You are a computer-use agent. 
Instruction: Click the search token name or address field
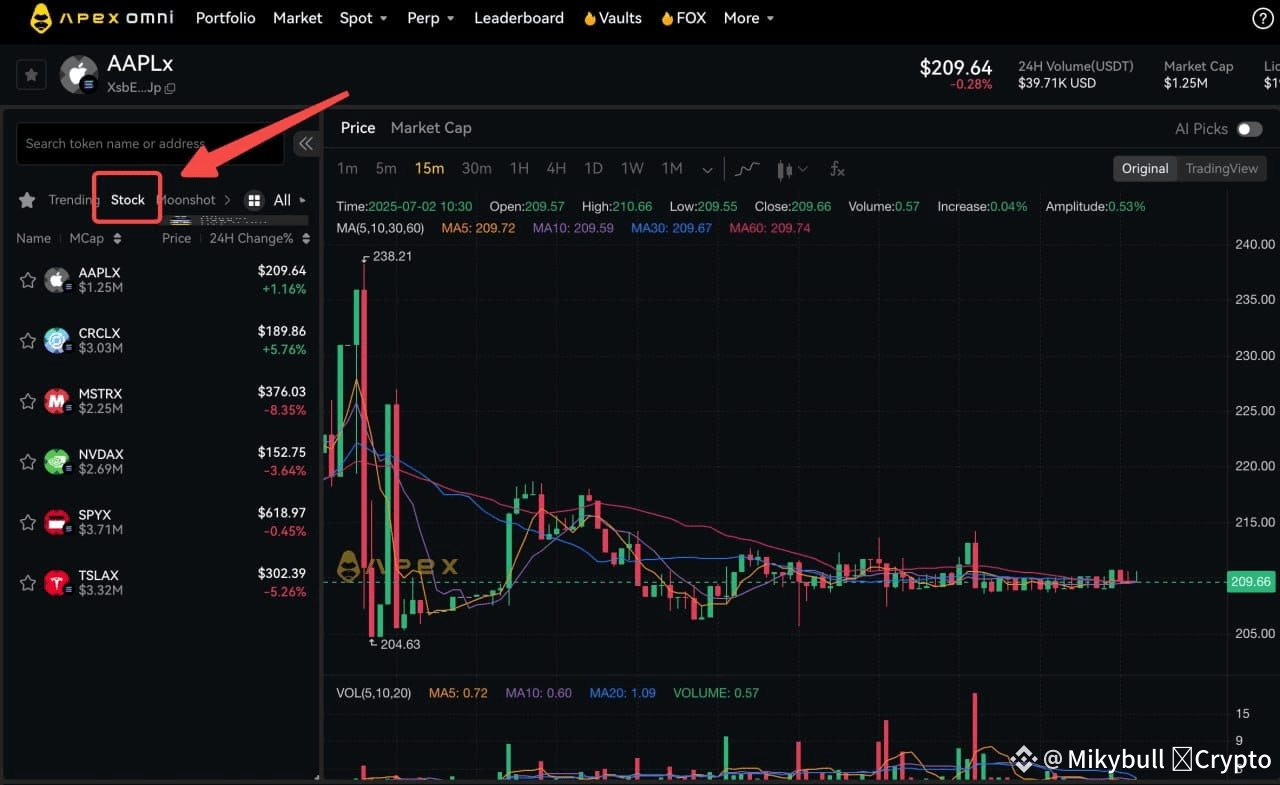[151, 144]
